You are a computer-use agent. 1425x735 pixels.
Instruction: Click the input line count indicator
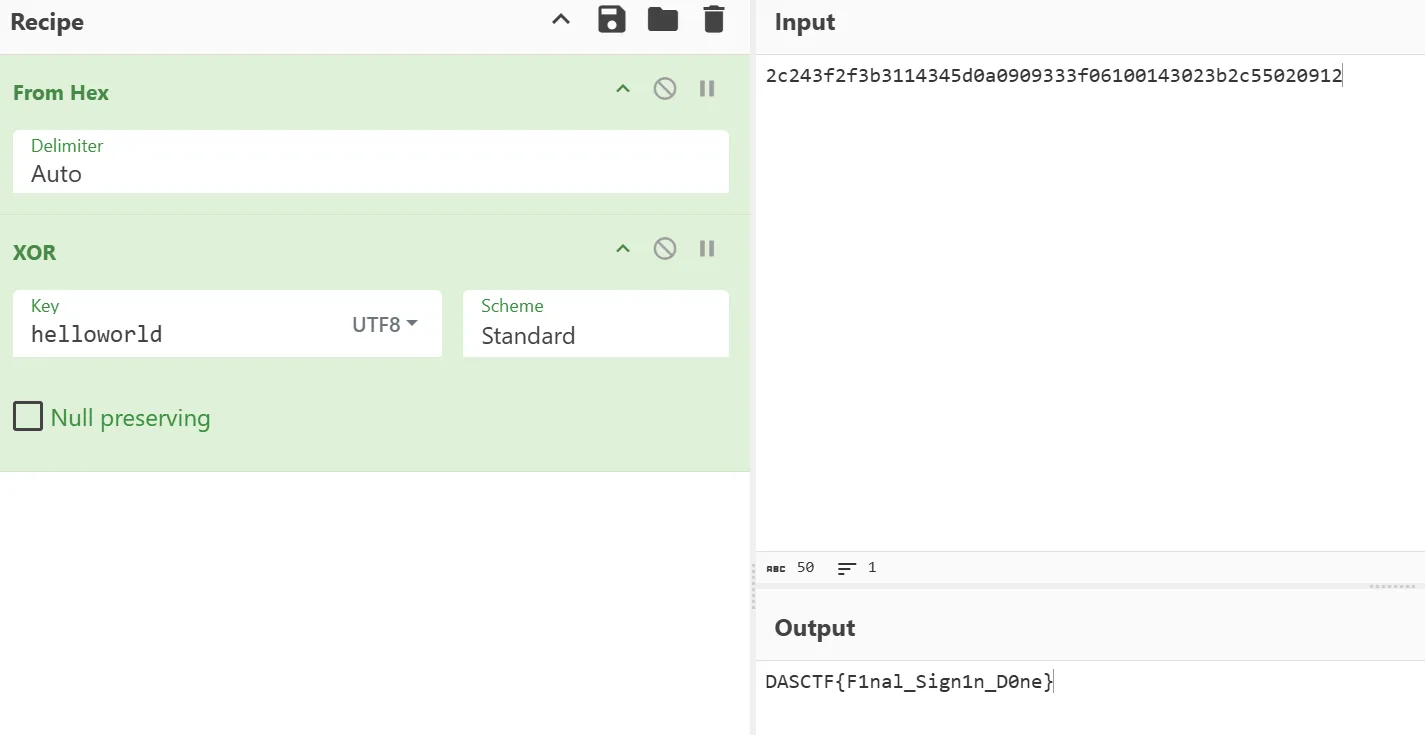pos(858,567)
